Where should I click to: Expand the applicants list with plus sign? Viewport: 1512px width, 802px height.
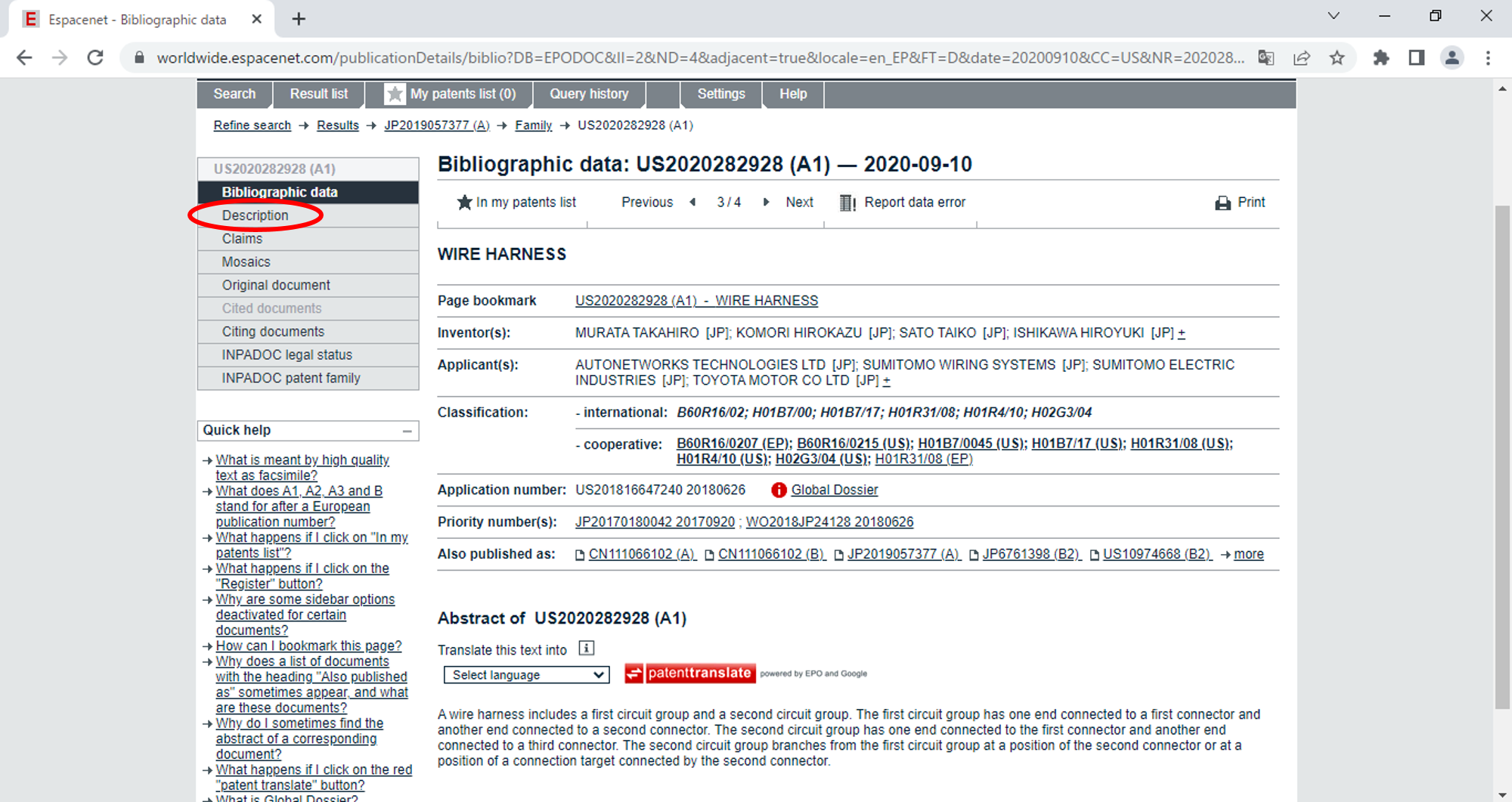click(886, 380)
